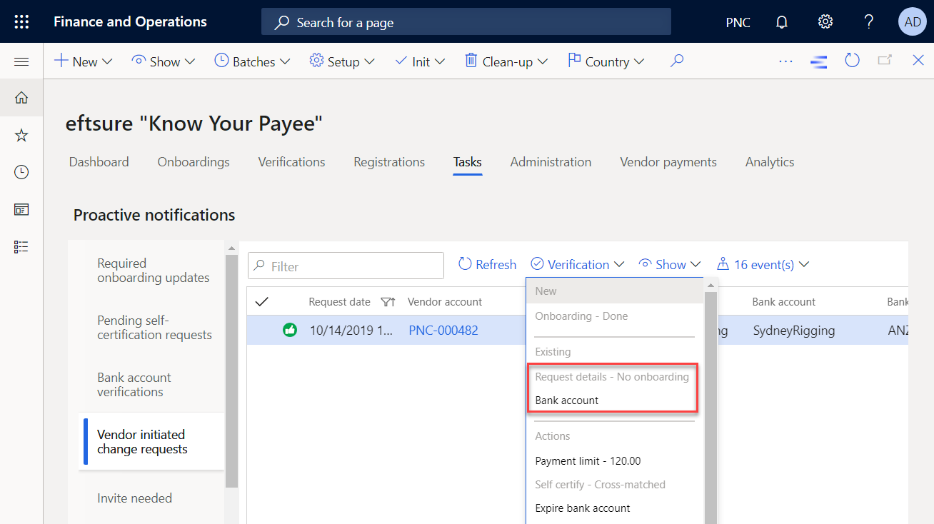
Task: Close the form with X
Action: [918, 61]
